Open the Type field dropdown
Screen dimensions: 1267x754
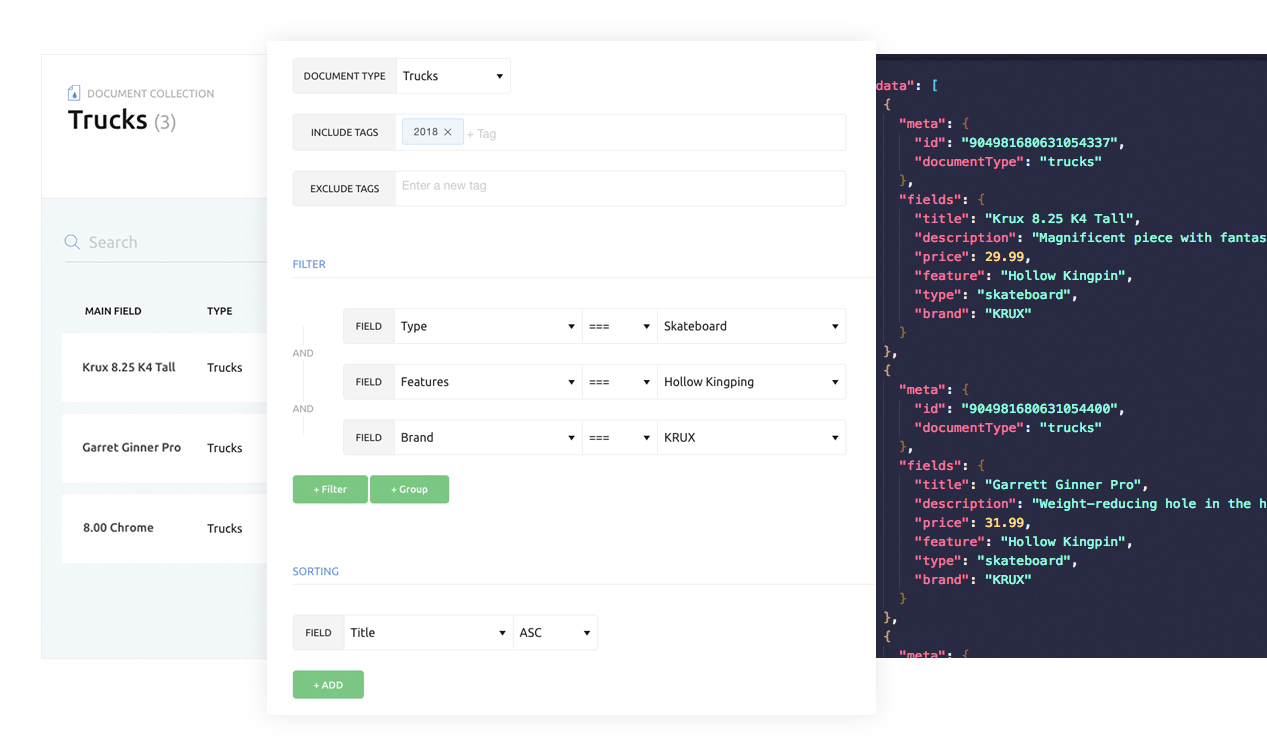click(x=488, y=326)
